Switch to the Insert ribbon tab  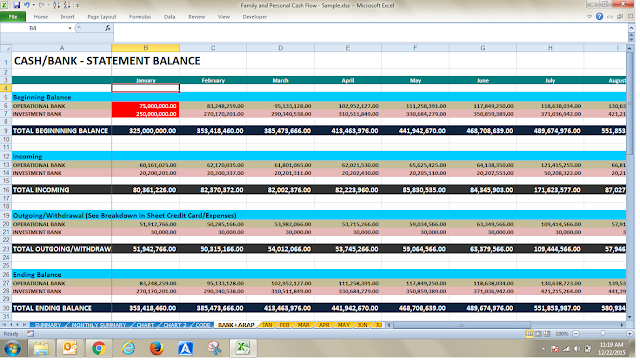coord(67,17)
